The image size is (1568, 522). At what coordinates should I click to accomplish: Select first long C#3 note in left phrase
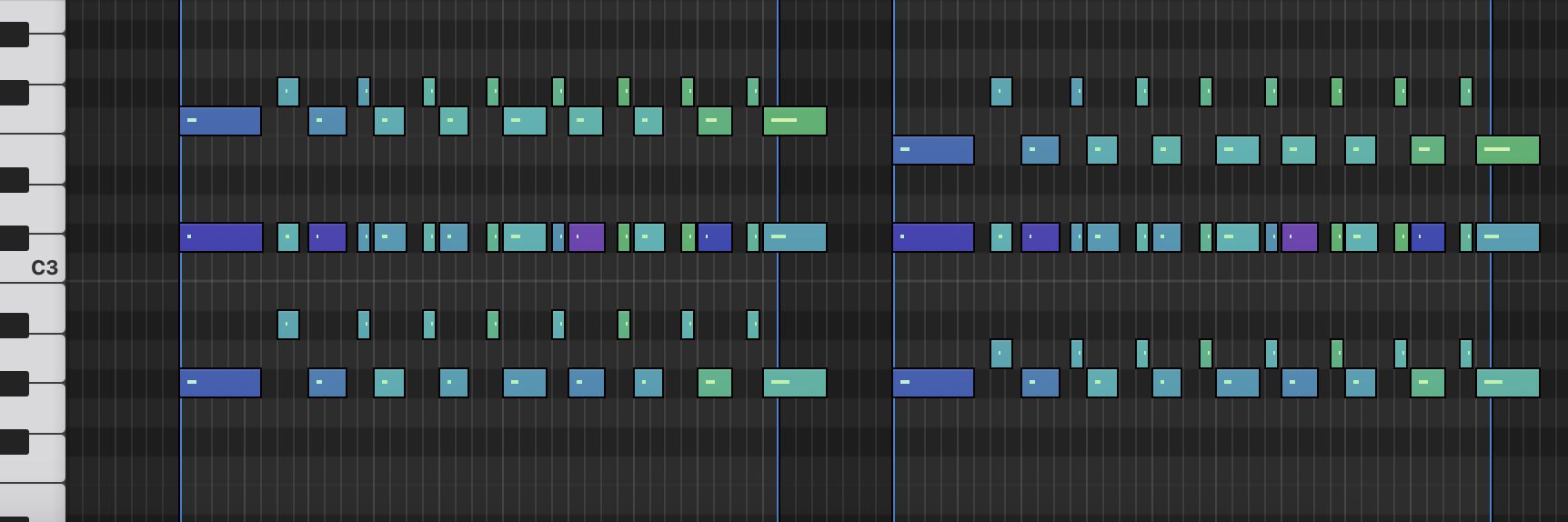click(221, 237)
